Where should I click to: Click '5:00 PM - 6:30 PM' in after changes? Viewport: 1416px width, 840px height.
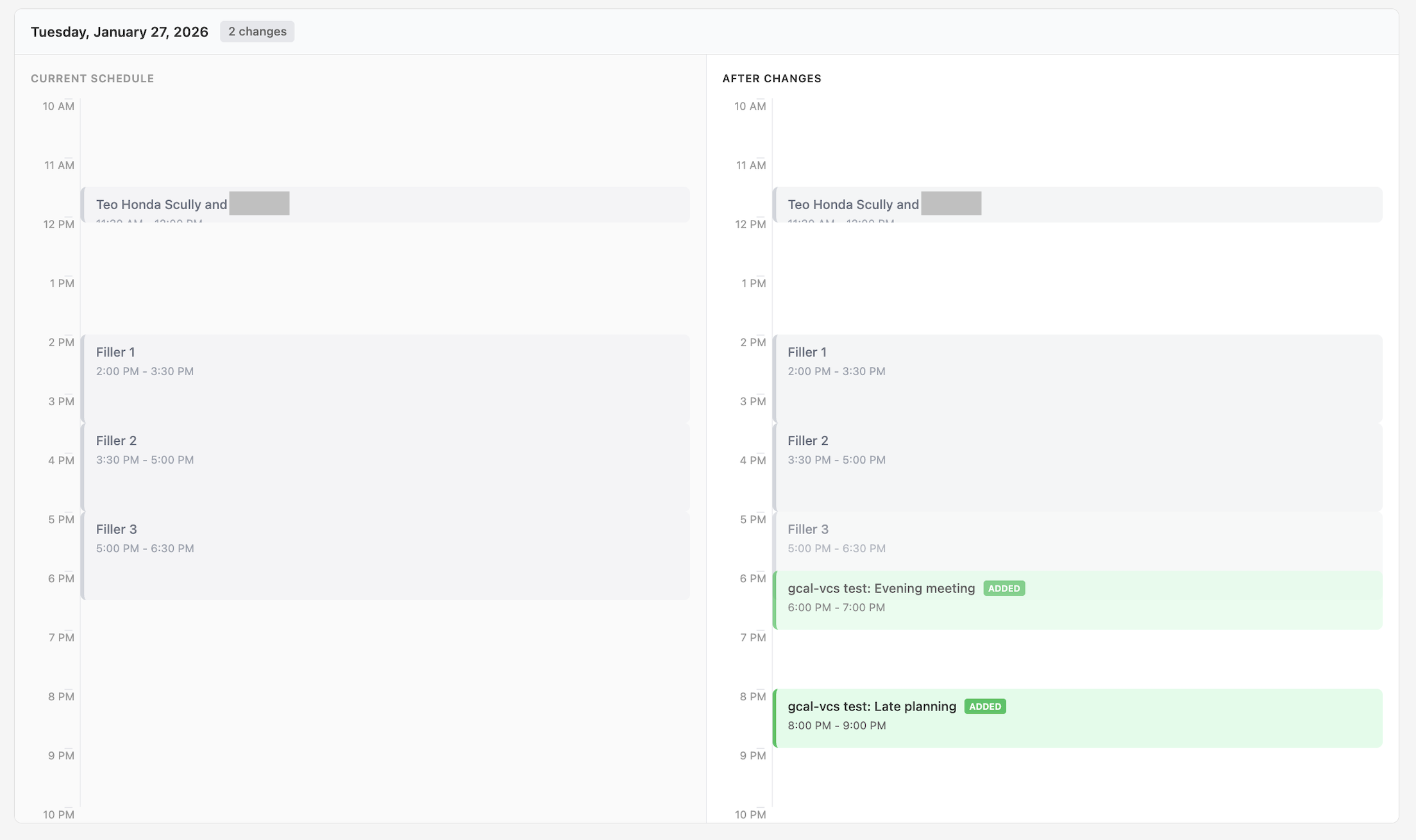click(x=836, y=548)
